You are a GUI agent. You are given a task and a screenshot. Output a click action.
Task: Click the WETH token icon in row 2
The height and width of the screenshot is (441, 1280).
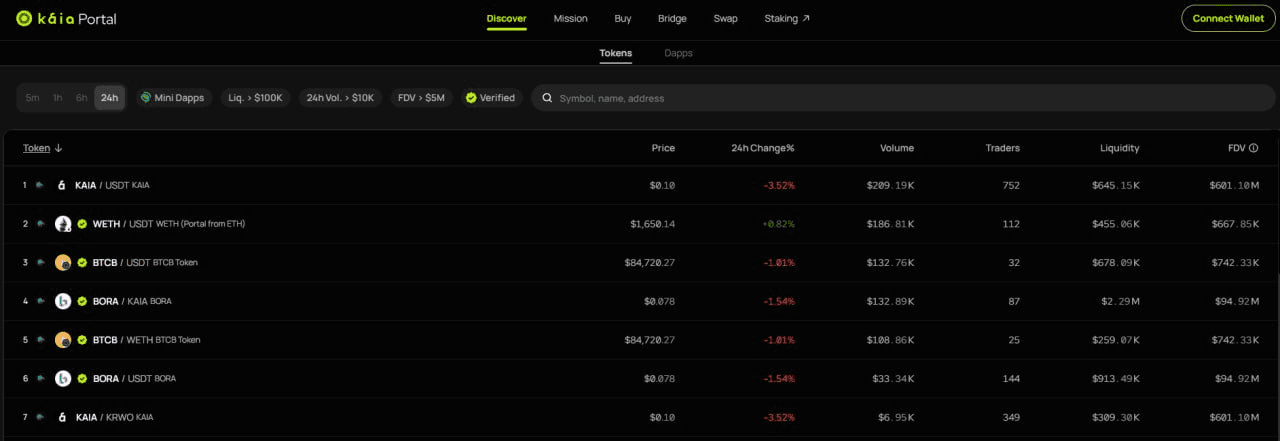63,224
